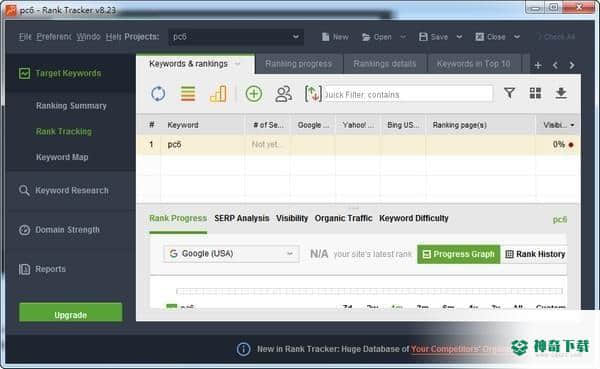Expand the Visibility column dropdown arrow
This screenshot has width=600, height=369.
572,125
